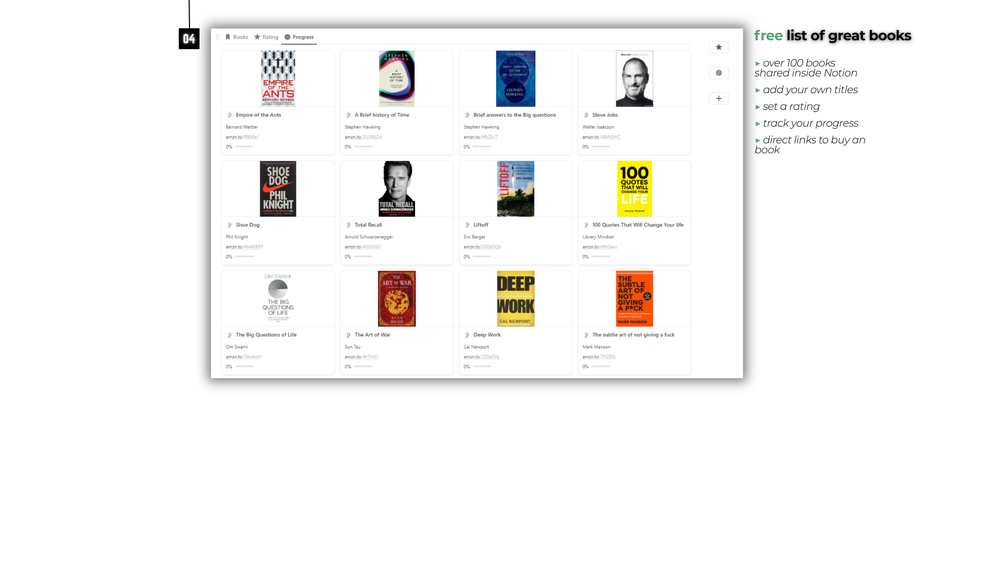Open the yellow 100 Quotes cover
1005x565 pixels.
tap(635, 189)
